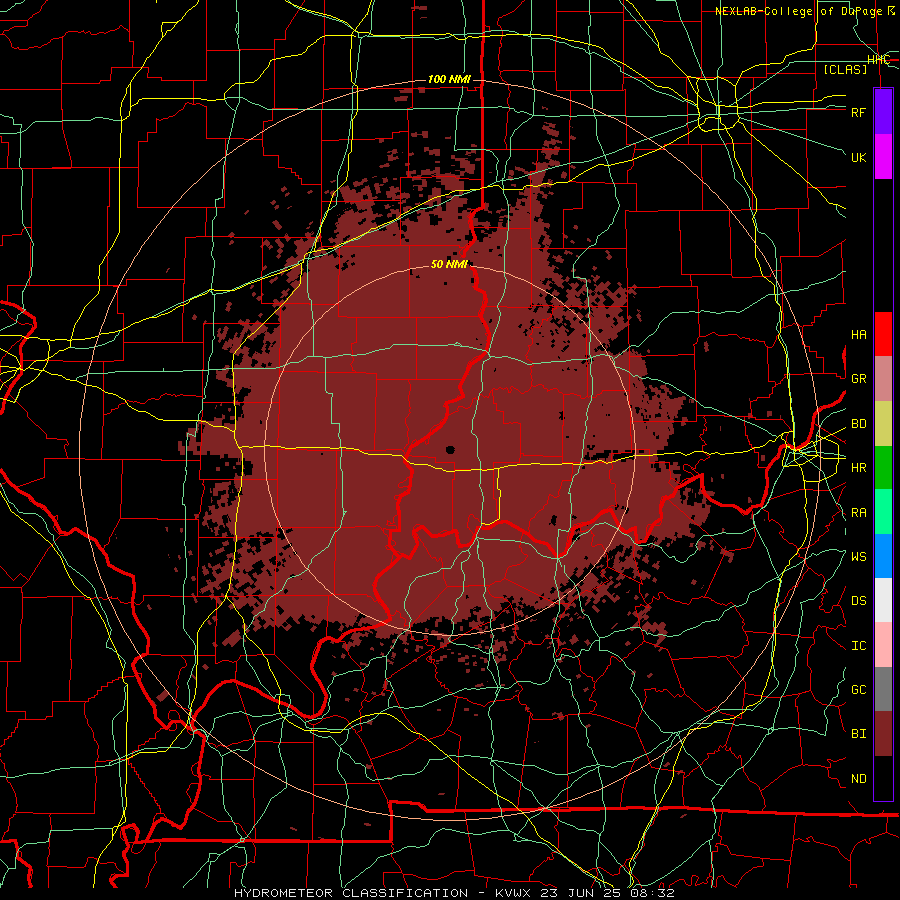Click the 'BI' legend label
The width and height of the screenshot is (900, 900).
pos(858,734)
